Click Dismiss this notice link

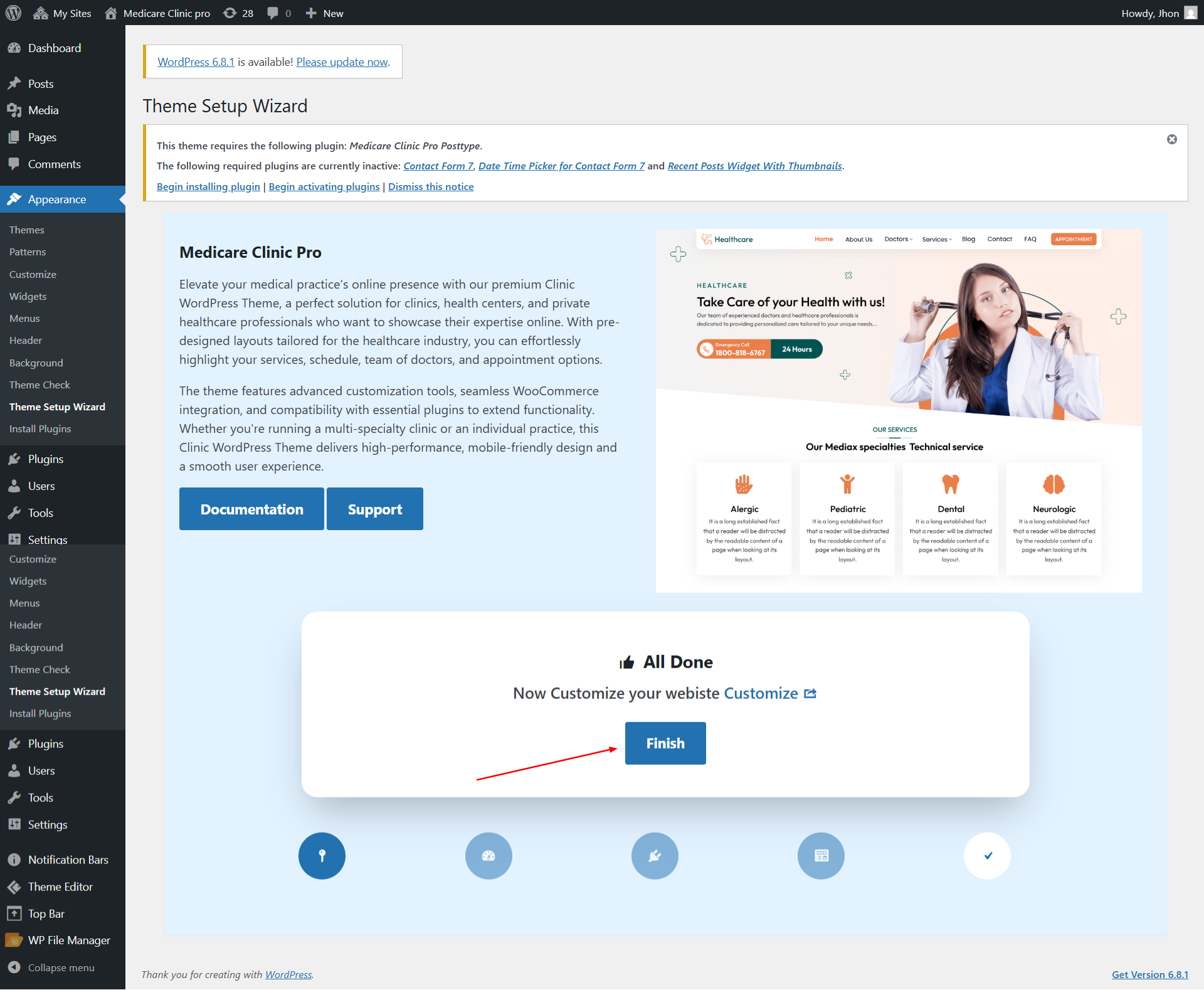[x=431, y=187]
